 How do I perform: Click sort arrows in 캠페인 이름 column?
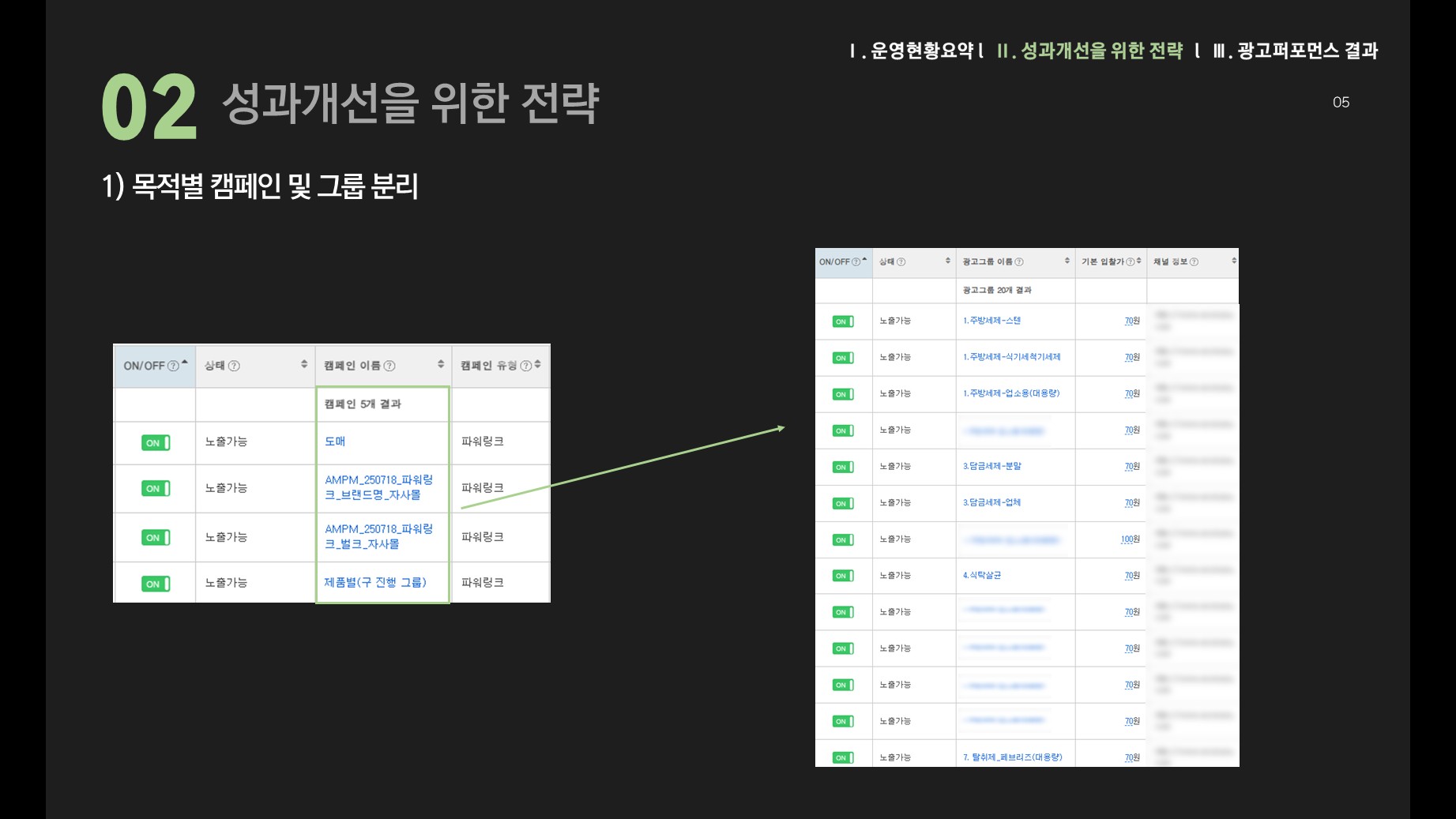click(441, 364)
